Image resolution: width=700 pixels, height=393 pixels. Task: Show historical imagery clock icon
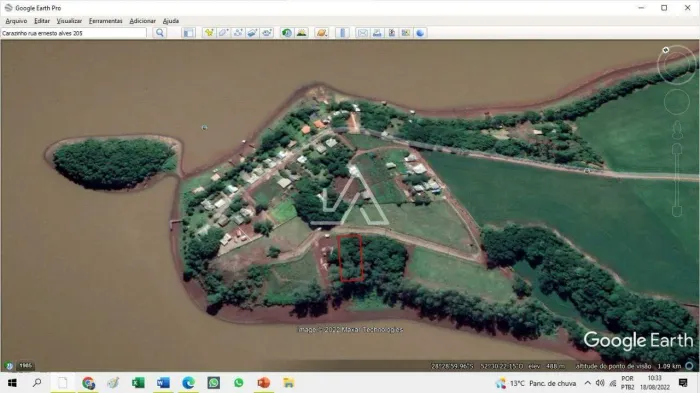(x=287, y=33)
